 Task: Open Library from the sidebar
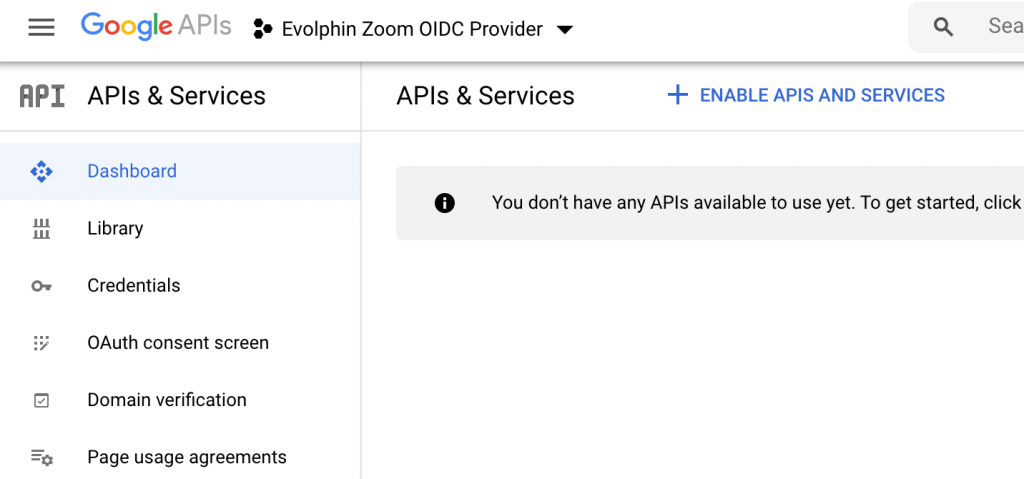(x=180, y=229)
